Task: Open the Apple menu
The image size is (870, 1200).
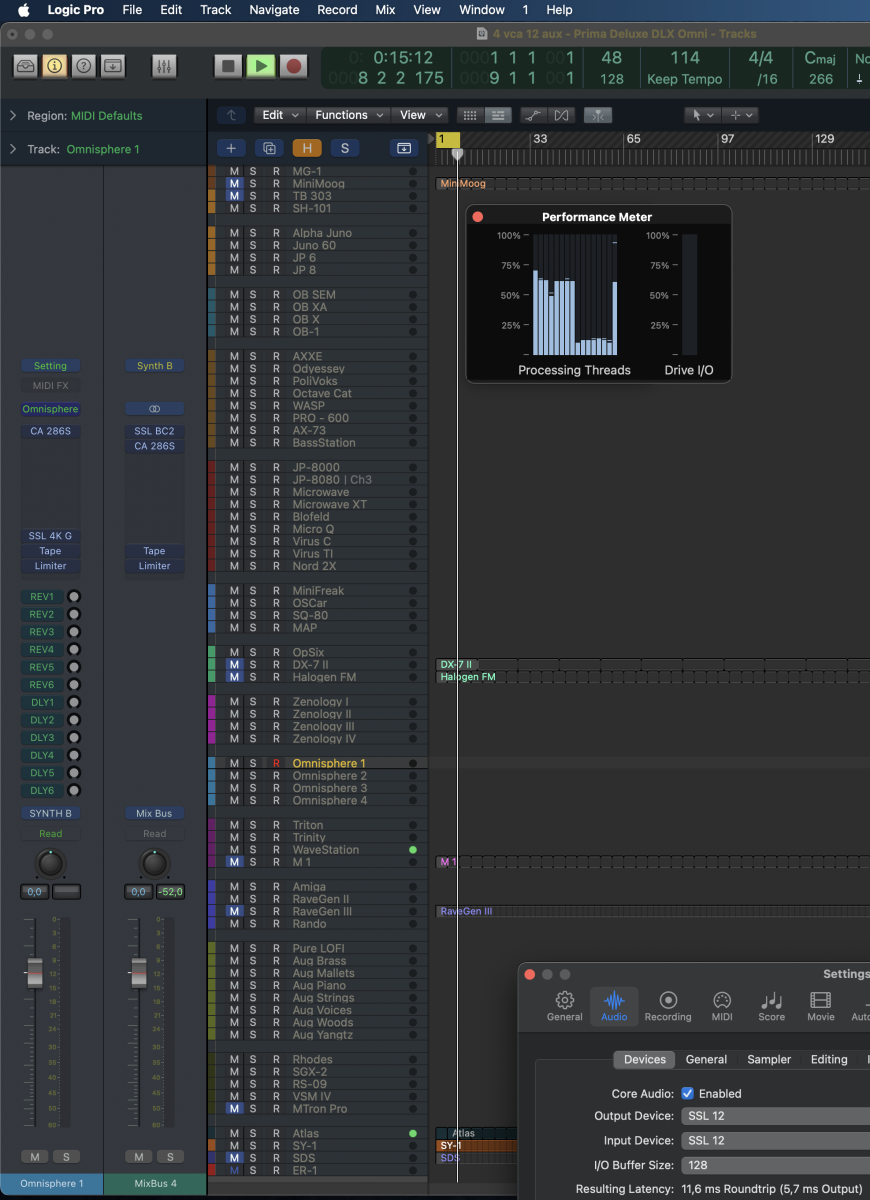Action: click(24, 10)
